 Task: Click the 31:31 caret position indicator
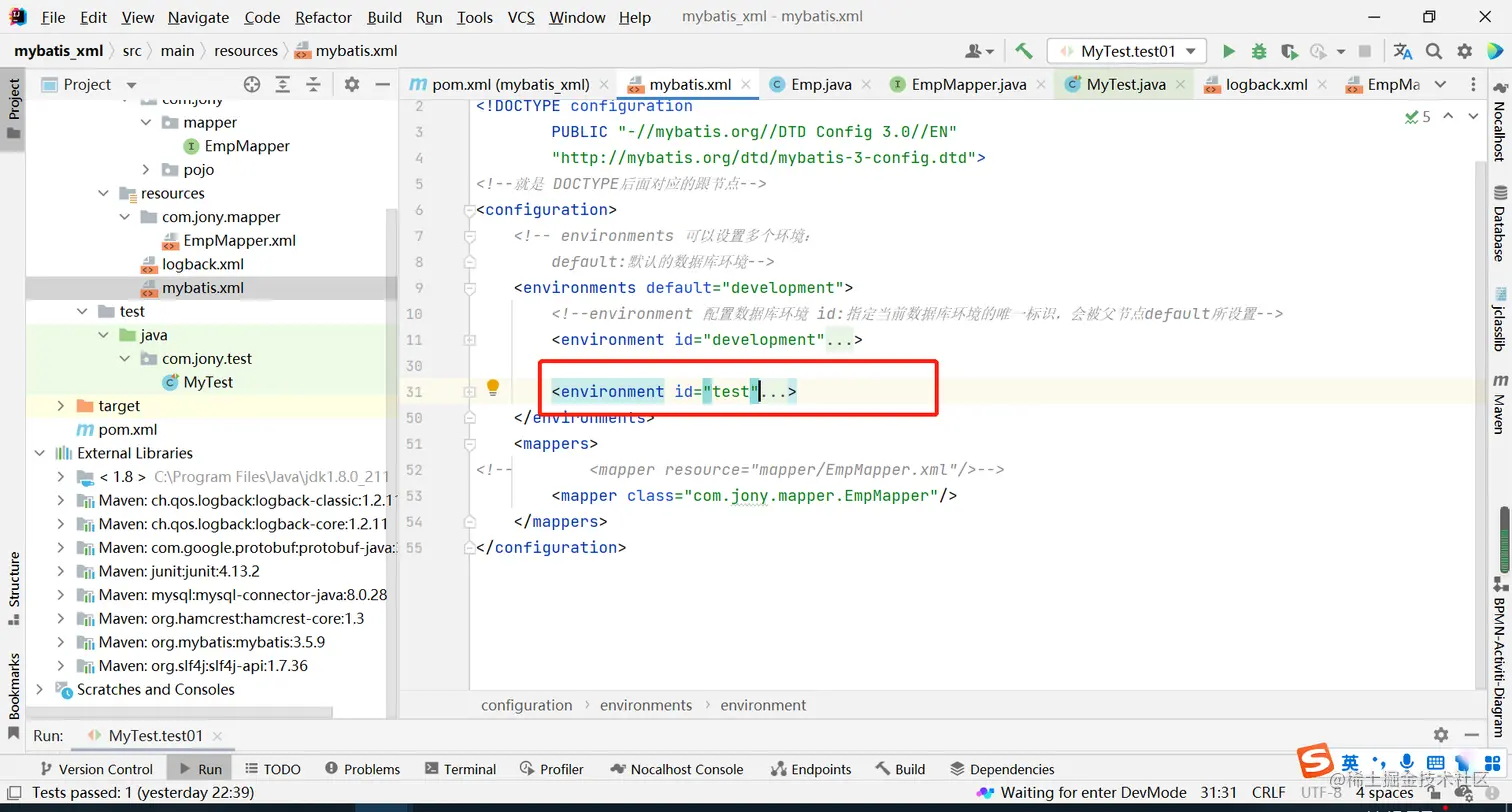[1219, 793]
